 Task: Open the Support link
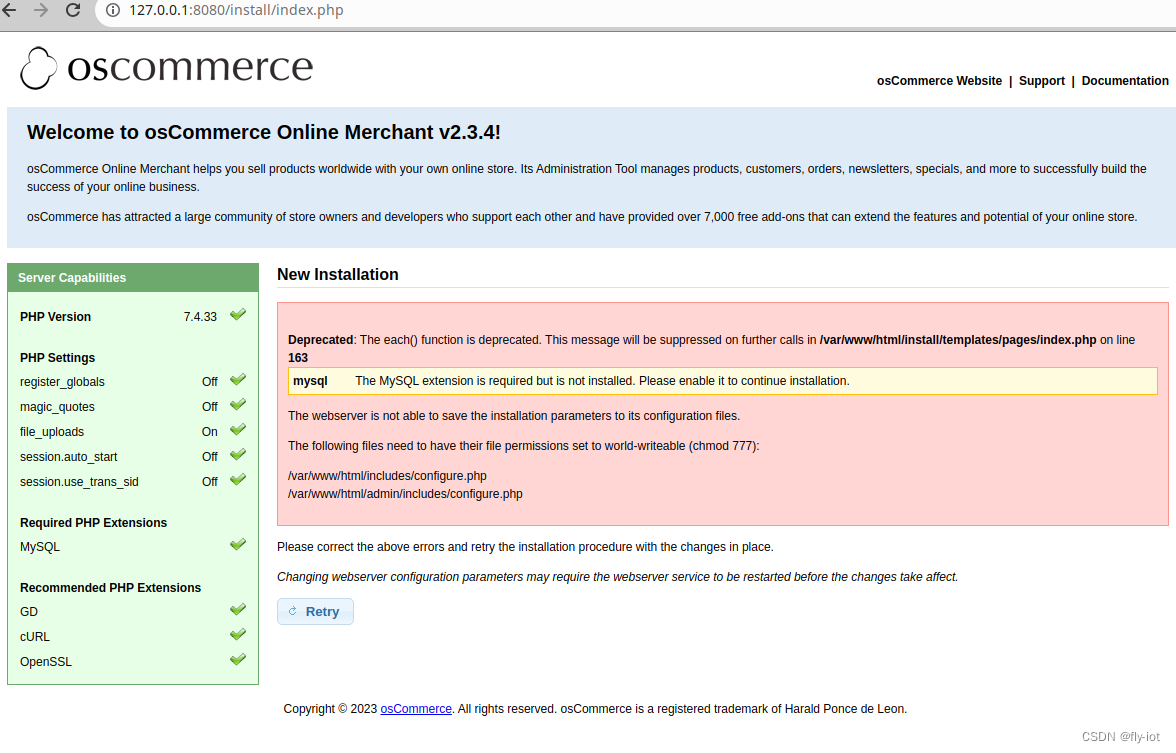[x=1041, y=81]
